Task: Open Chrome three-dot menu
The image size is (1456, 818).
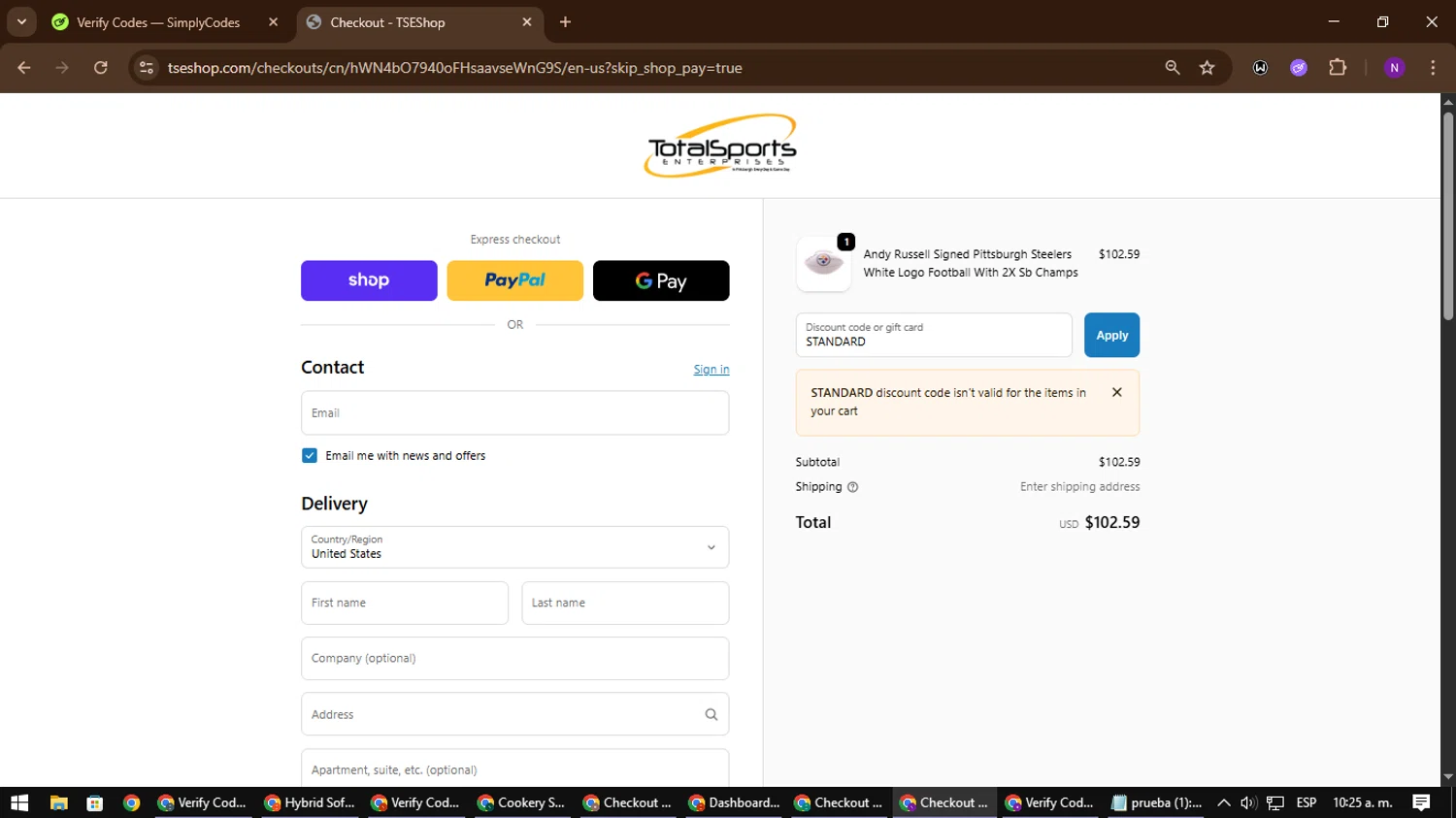Action: coord(1433,68)
